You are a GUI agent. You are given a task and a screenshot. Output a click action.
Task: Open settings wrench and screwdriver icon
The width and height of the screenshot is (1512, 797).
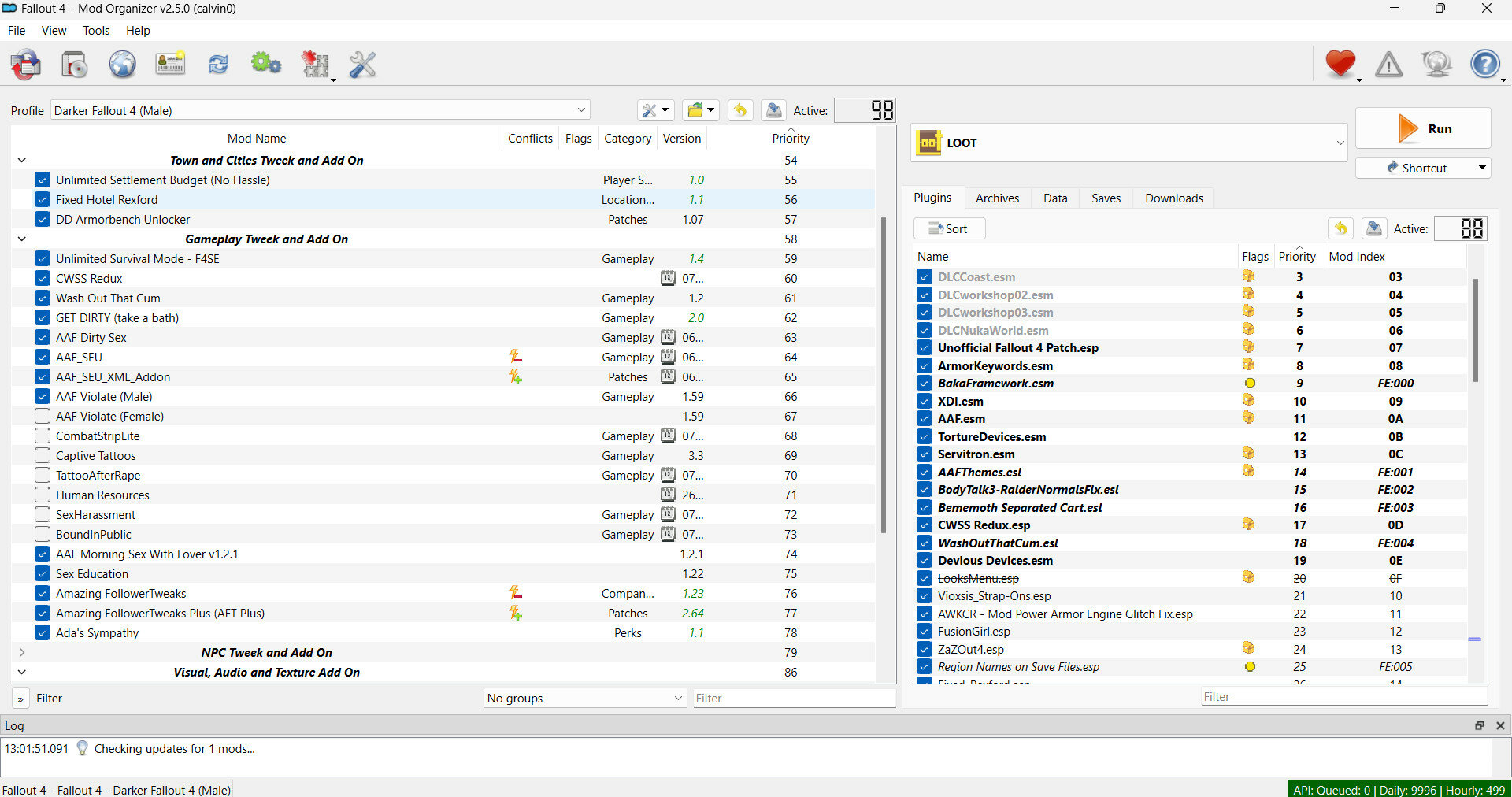pyautogui.click(x=362, y=64)
